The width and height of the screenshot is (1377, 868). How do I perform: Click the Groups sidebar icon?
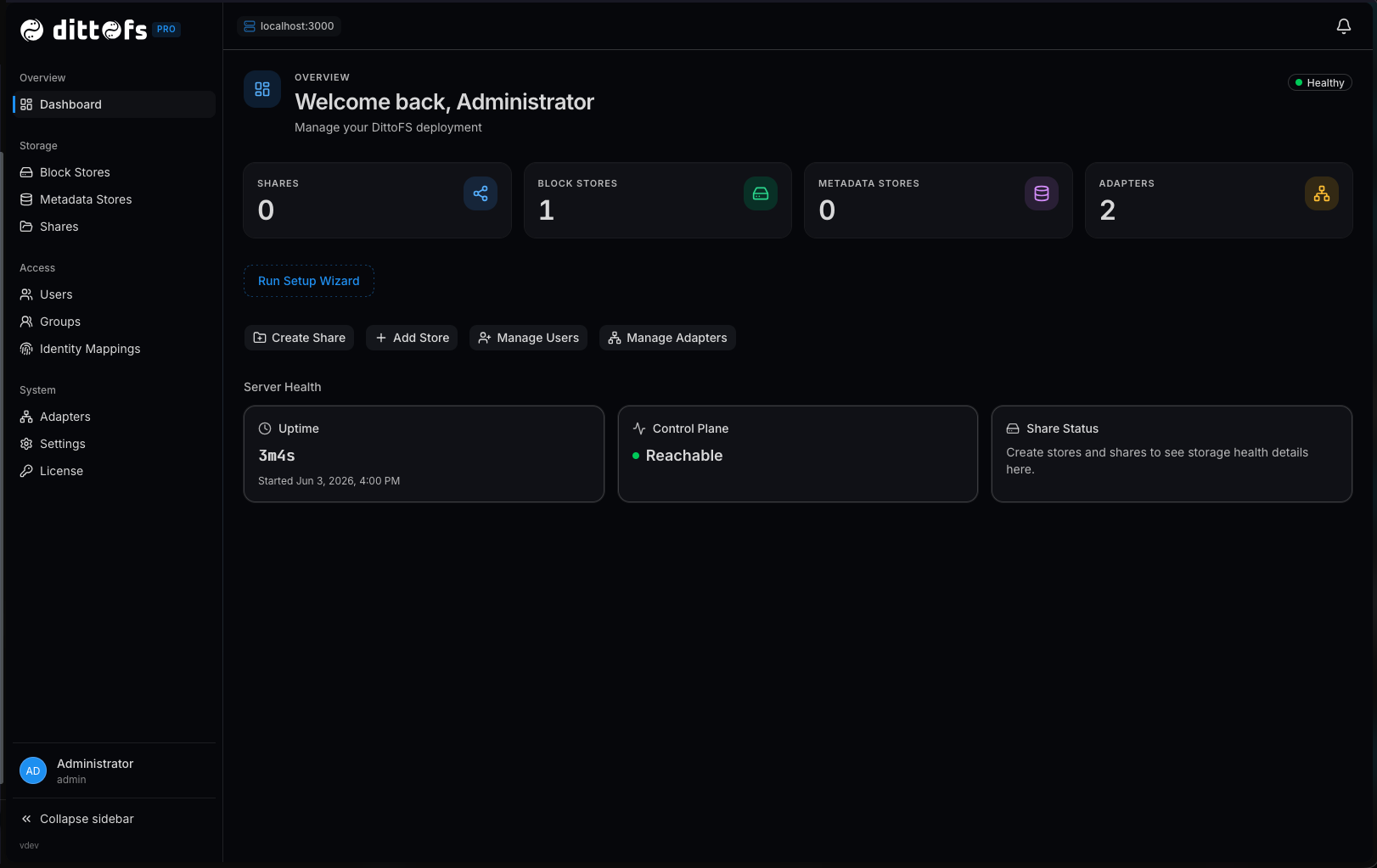pyautogui.click(x=26, y=322)
